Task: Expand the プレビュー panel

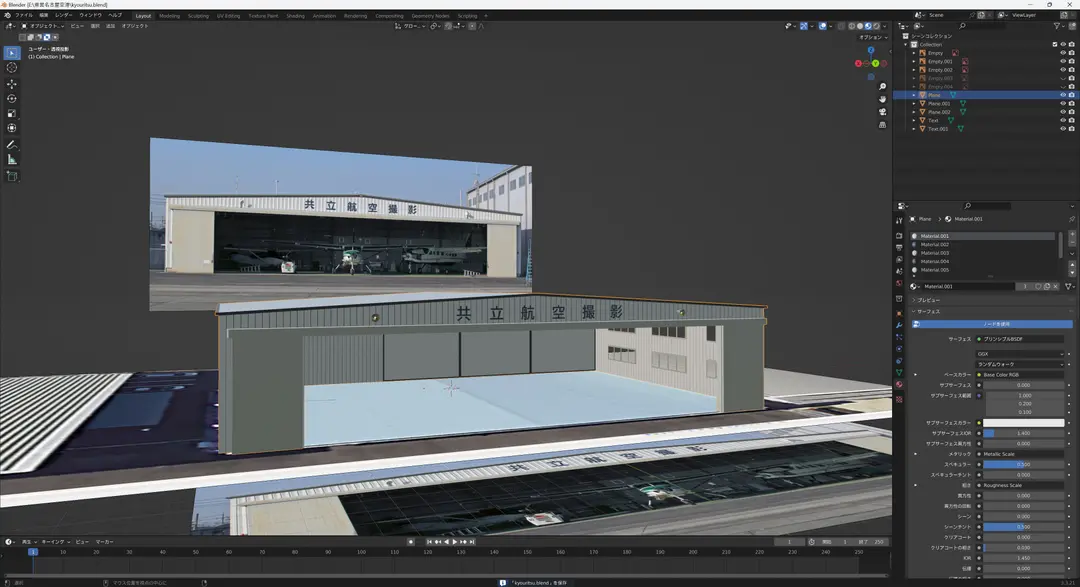Action: click(x=927, y=300)
